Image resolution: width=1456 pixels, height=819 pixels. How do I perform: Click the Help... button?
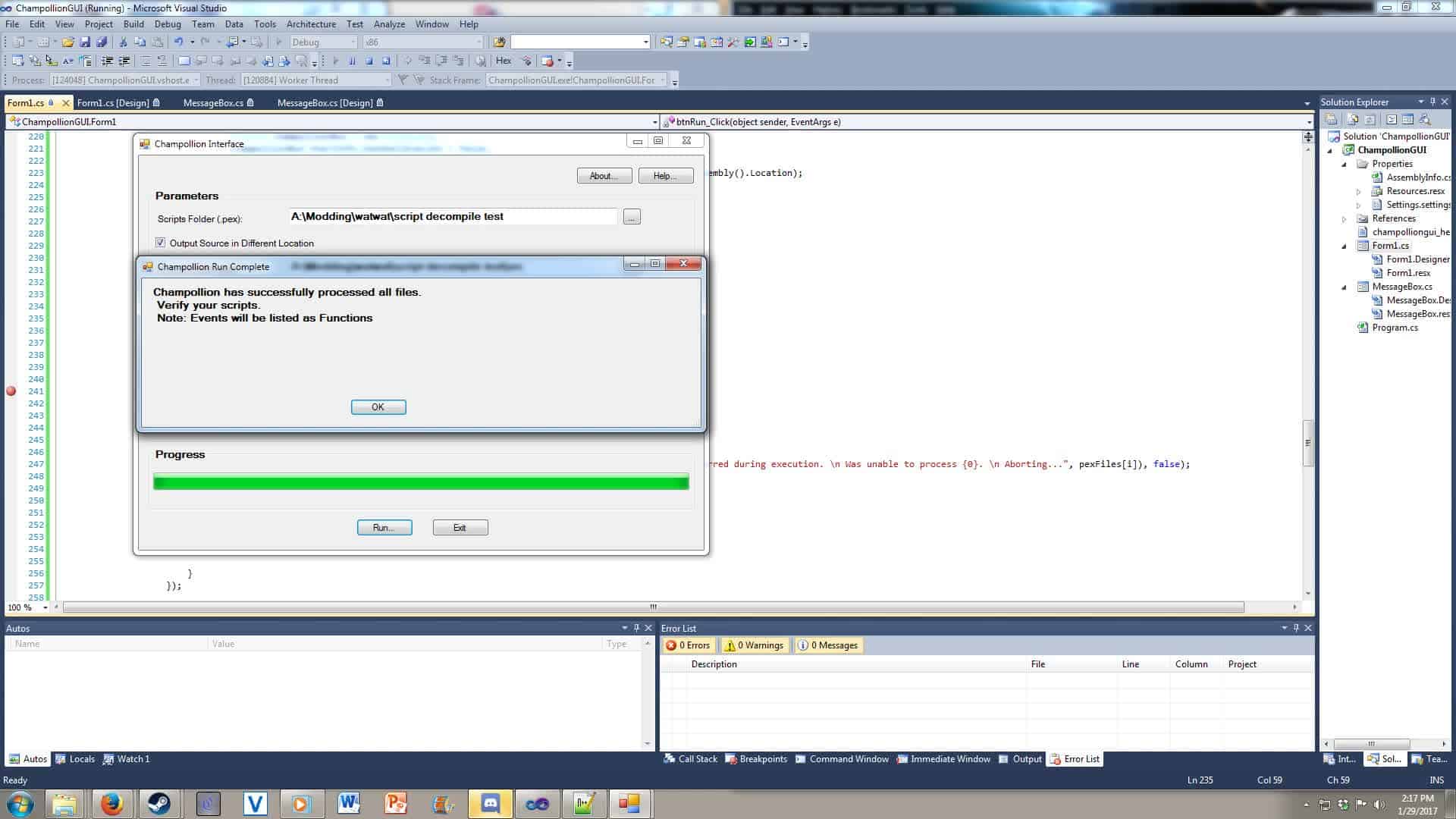666,176
